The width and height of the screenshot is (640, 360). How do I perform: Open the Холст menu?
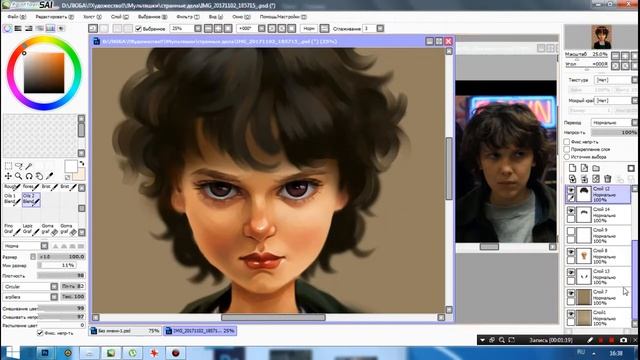(92, 17)
